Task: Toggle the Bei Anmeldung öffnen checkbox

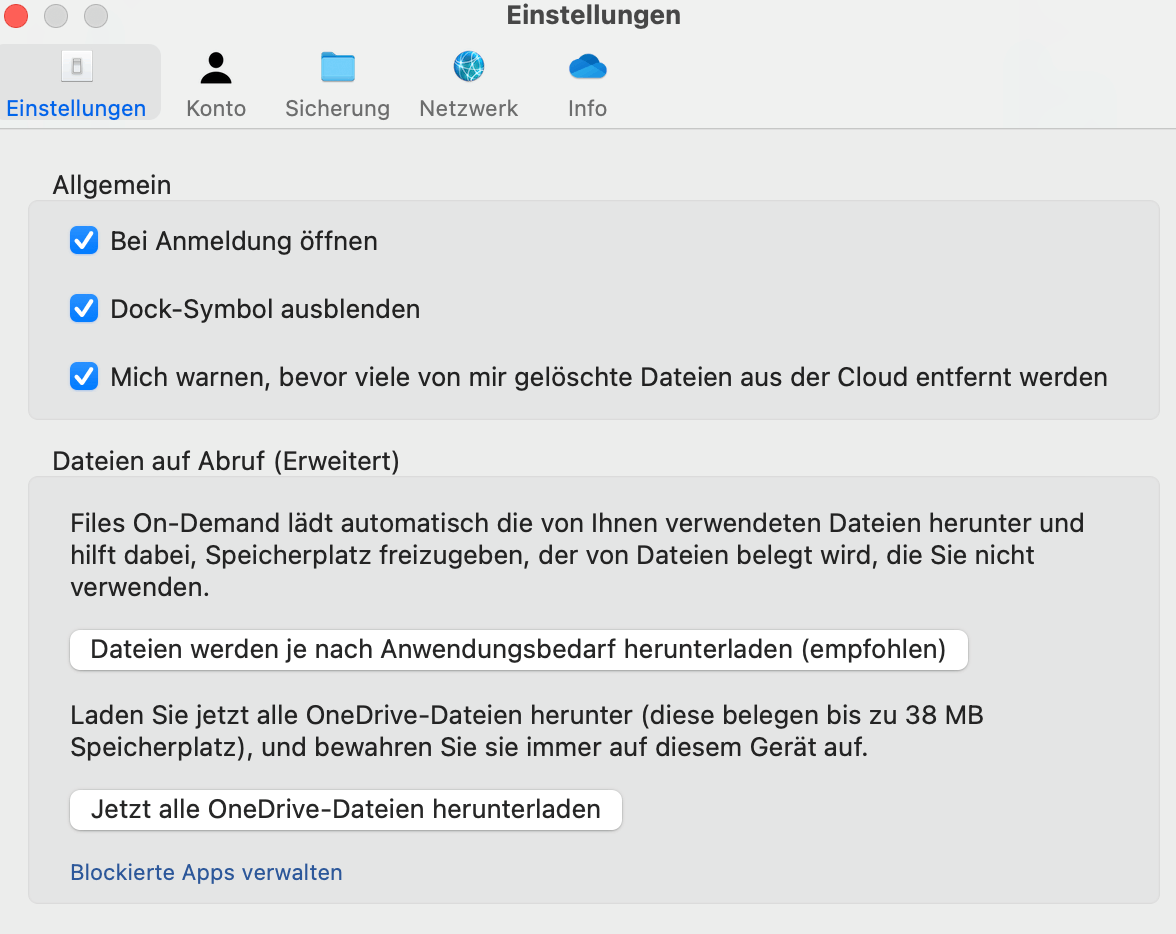Action: coord(84,241)
